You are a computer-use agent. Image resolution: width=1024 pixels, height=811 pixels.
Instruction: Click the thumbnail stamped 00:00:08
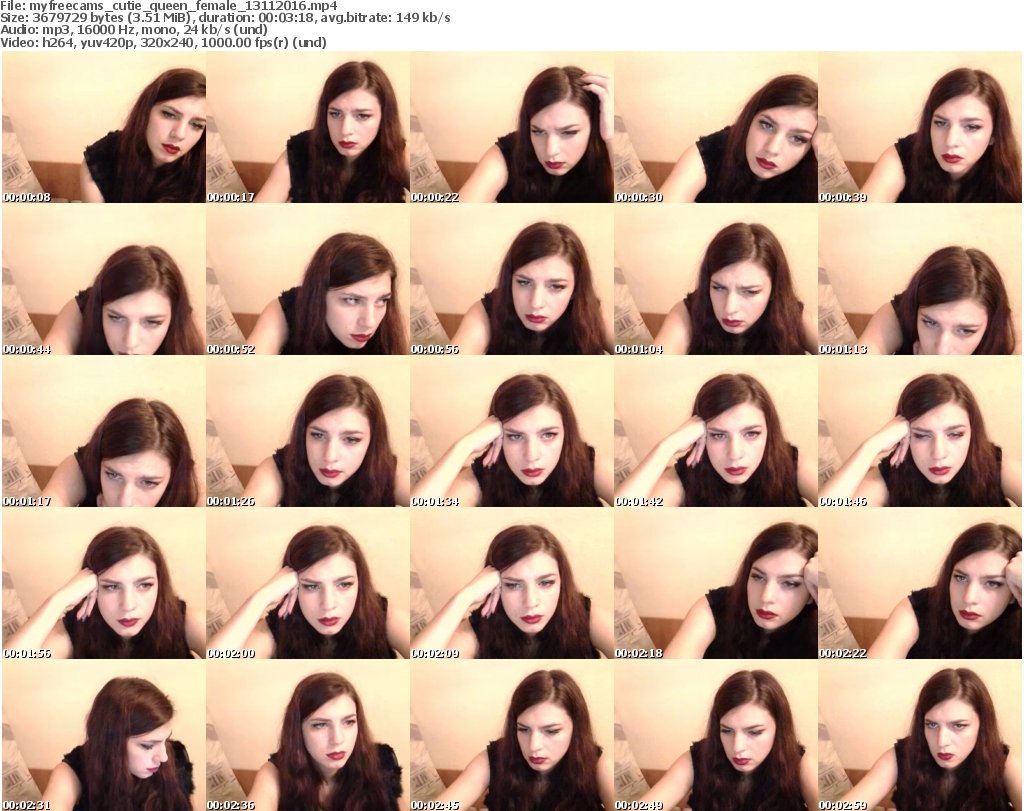(x=104, y=127)
